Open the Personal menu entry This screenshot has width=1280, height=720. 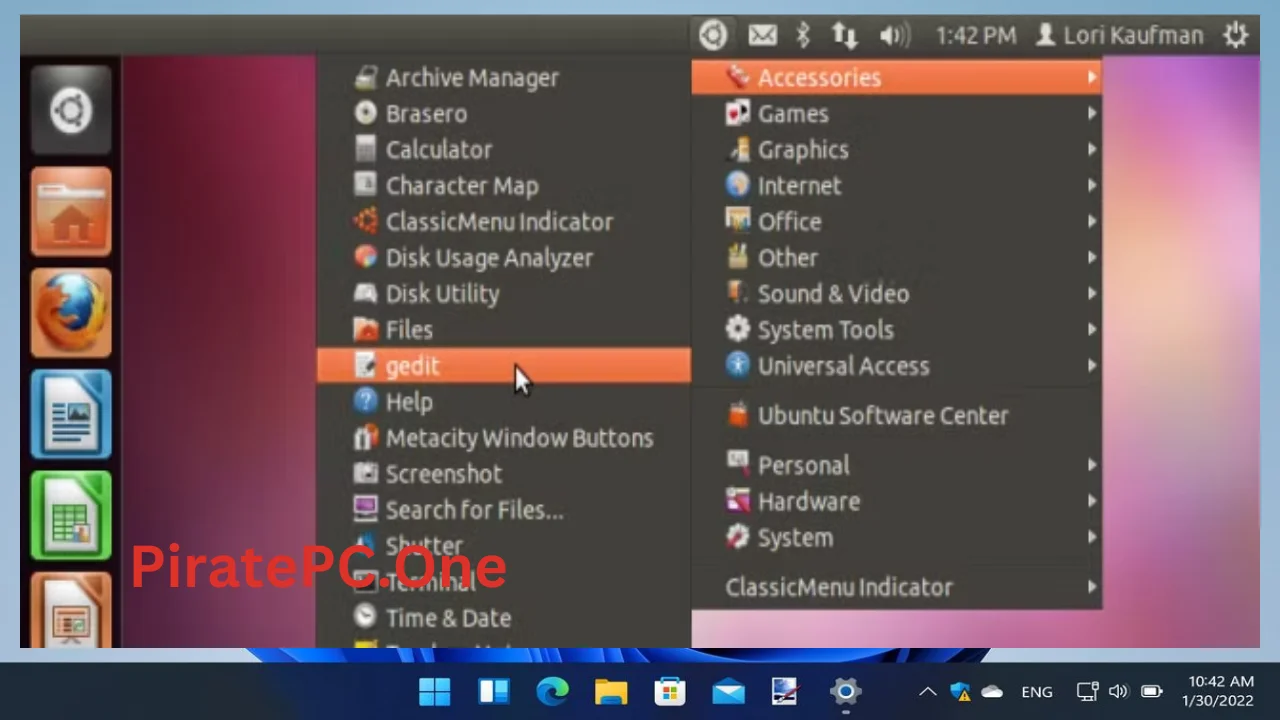tap(896, 466)
